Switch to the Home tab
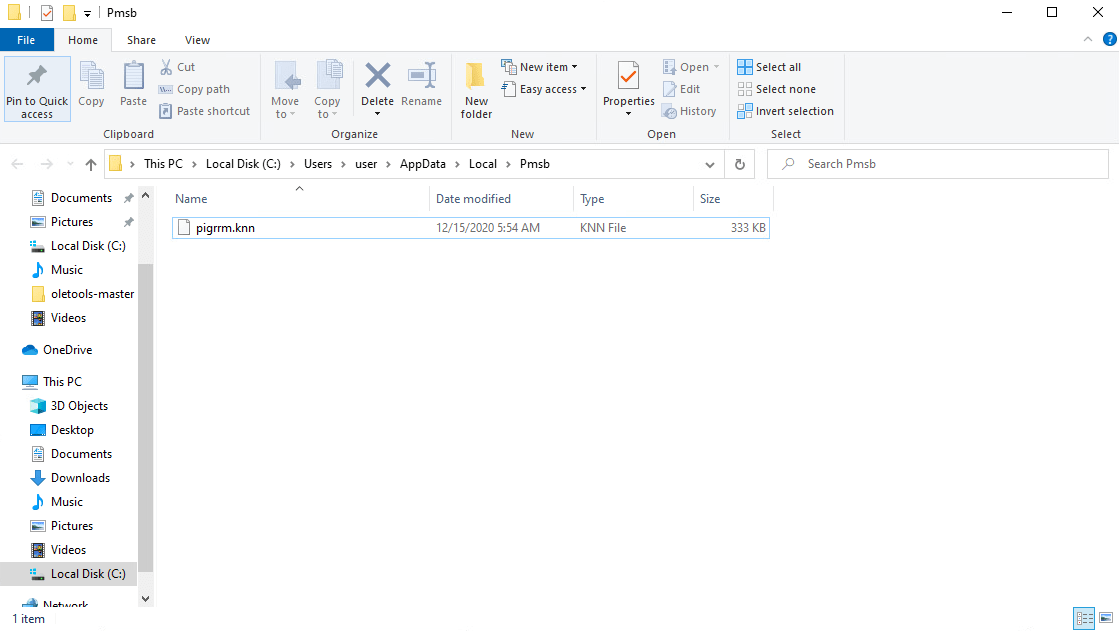The width and height of the screenshot is (1119, 631). [83, 40]
